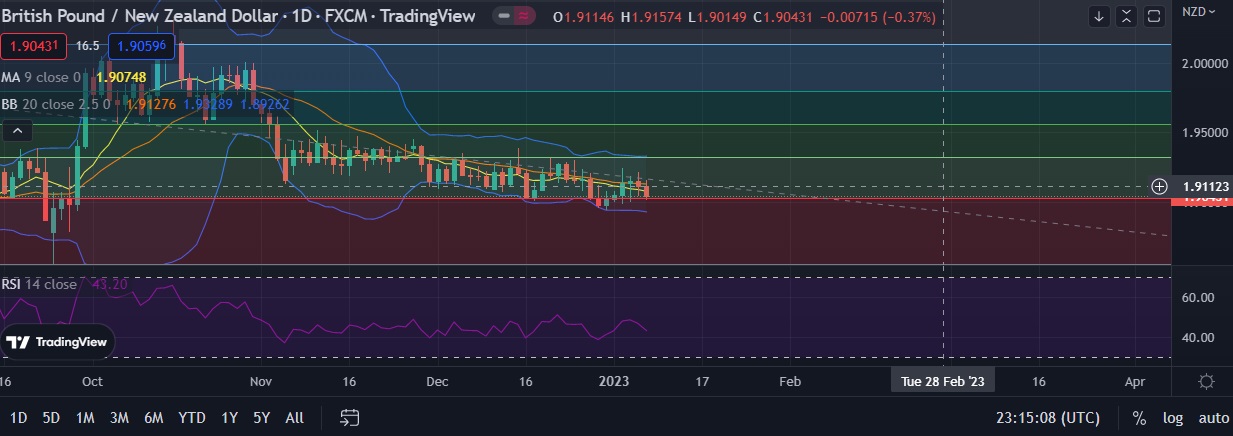Click the blue buy price 1.90596 button

point(141,46)
